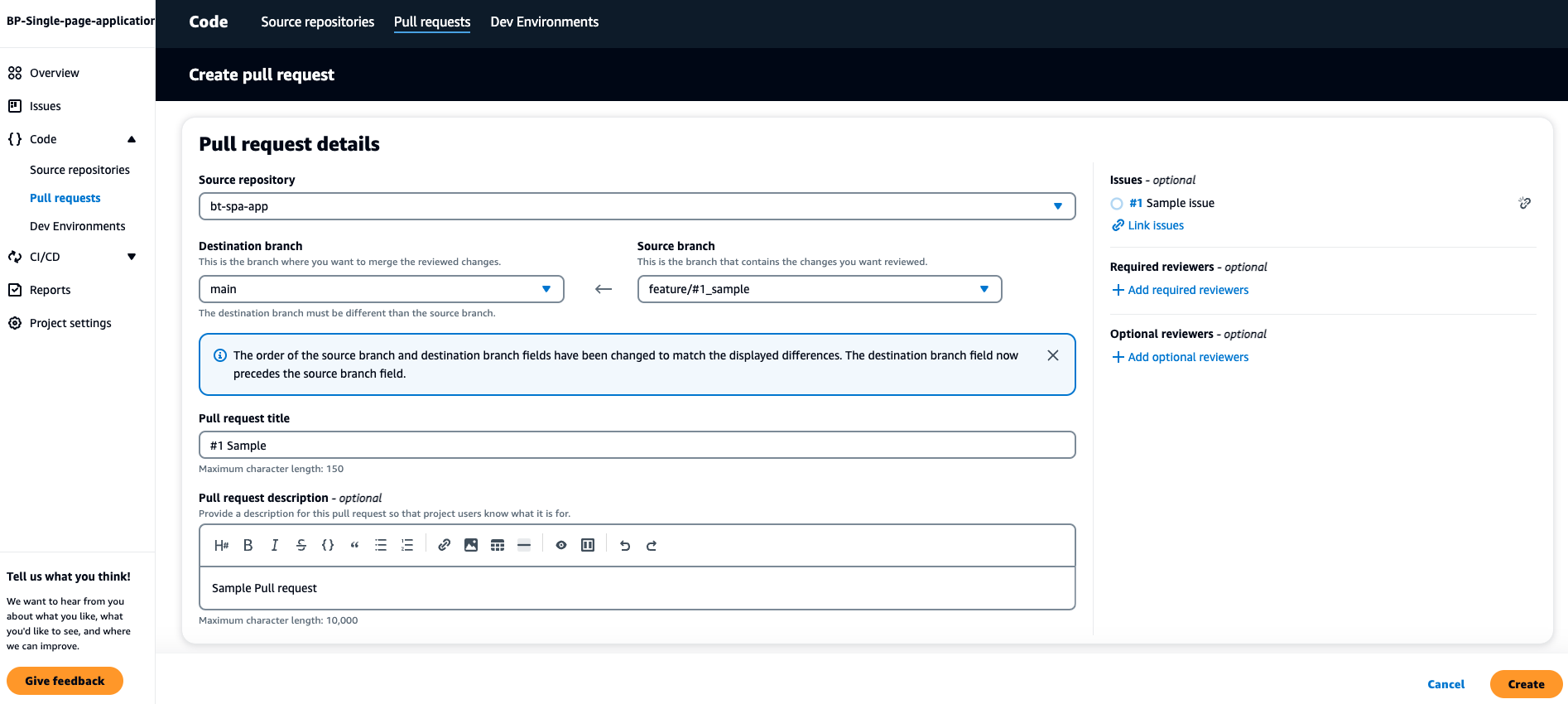Insert an image in description
1568x704 pixels.
471,545
